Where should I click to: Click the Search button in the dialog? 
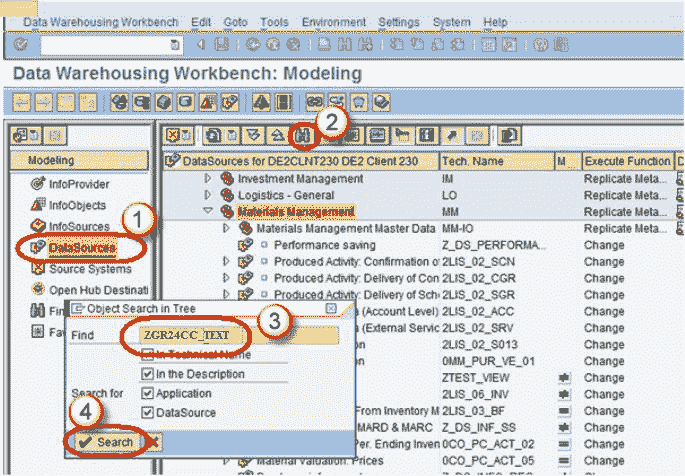[x=107, y=442]
